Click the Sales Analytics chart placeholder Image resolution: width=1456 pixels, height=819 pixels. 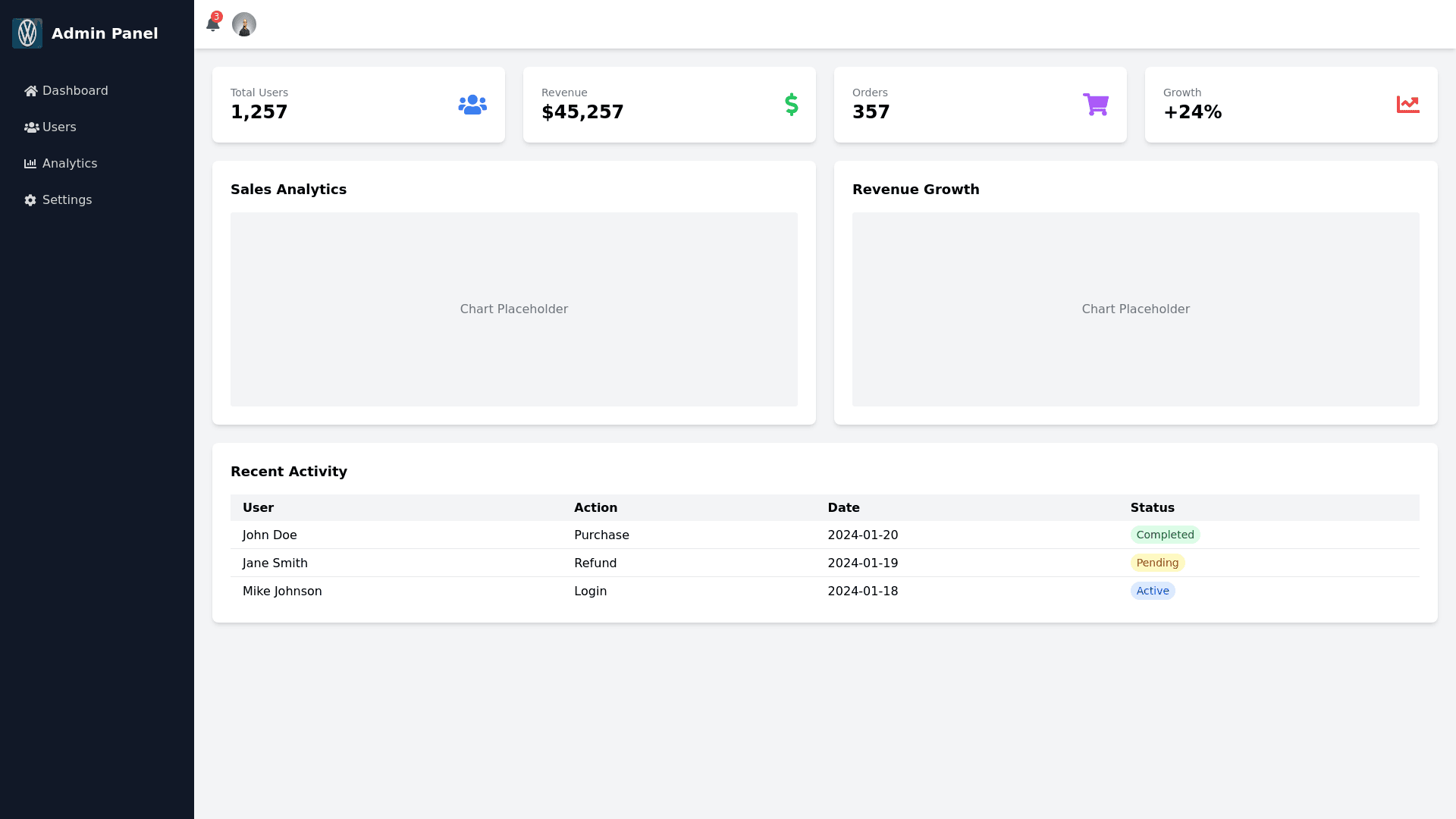(513, 309)
